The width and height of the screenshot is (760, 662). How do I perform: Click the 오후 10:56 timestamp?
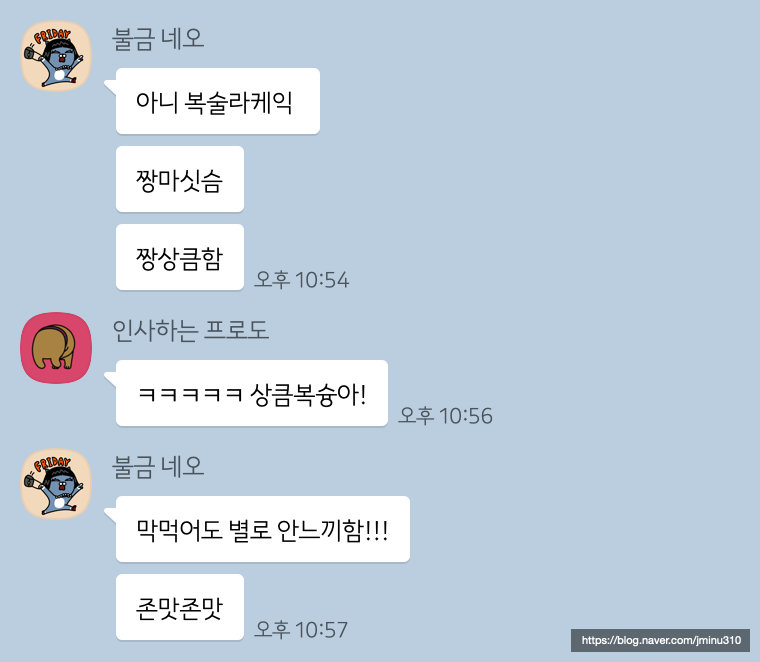coord(445,416)
